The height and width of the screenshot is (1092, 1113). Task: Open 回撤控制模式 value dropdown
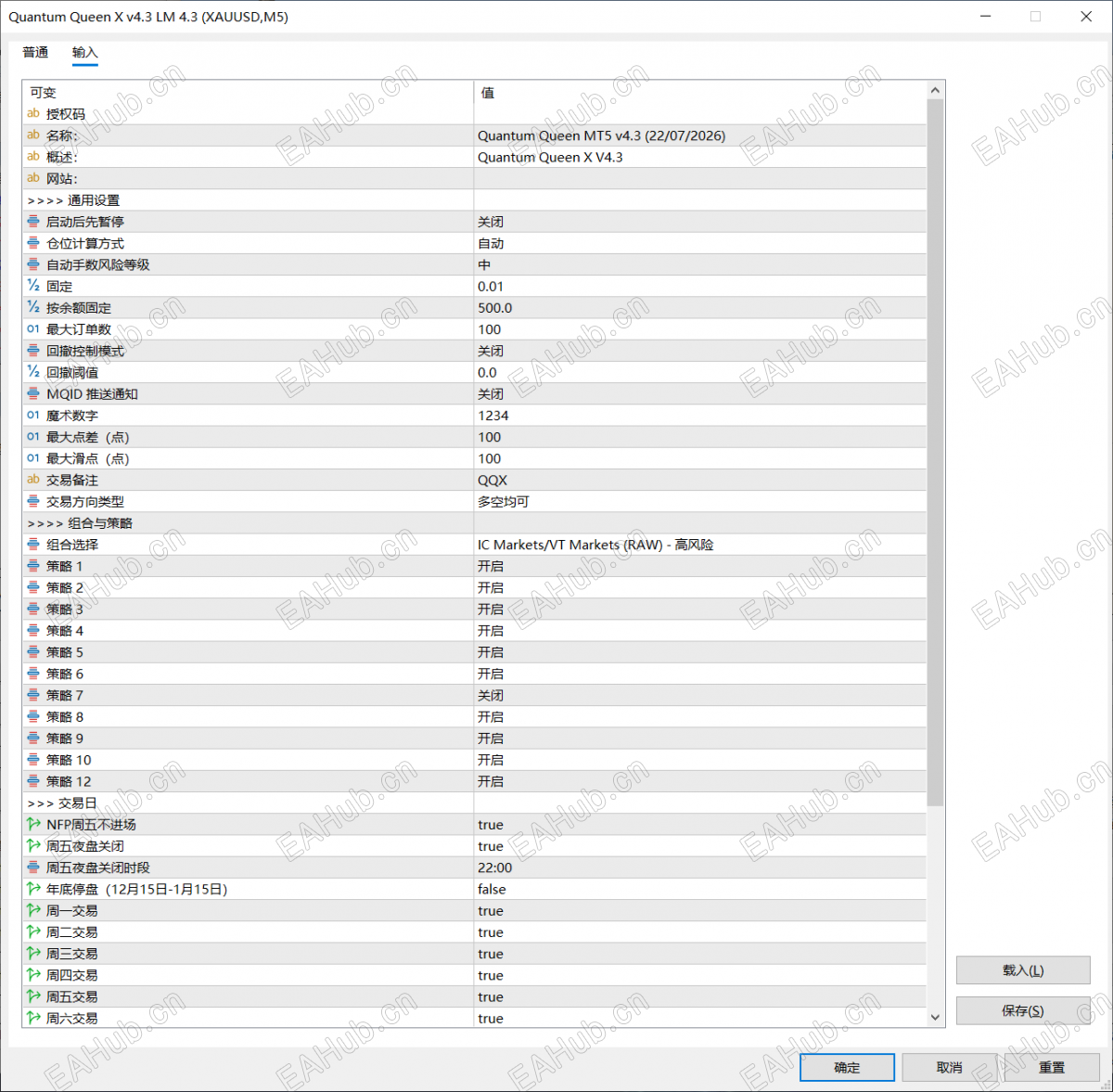point(699,351)
